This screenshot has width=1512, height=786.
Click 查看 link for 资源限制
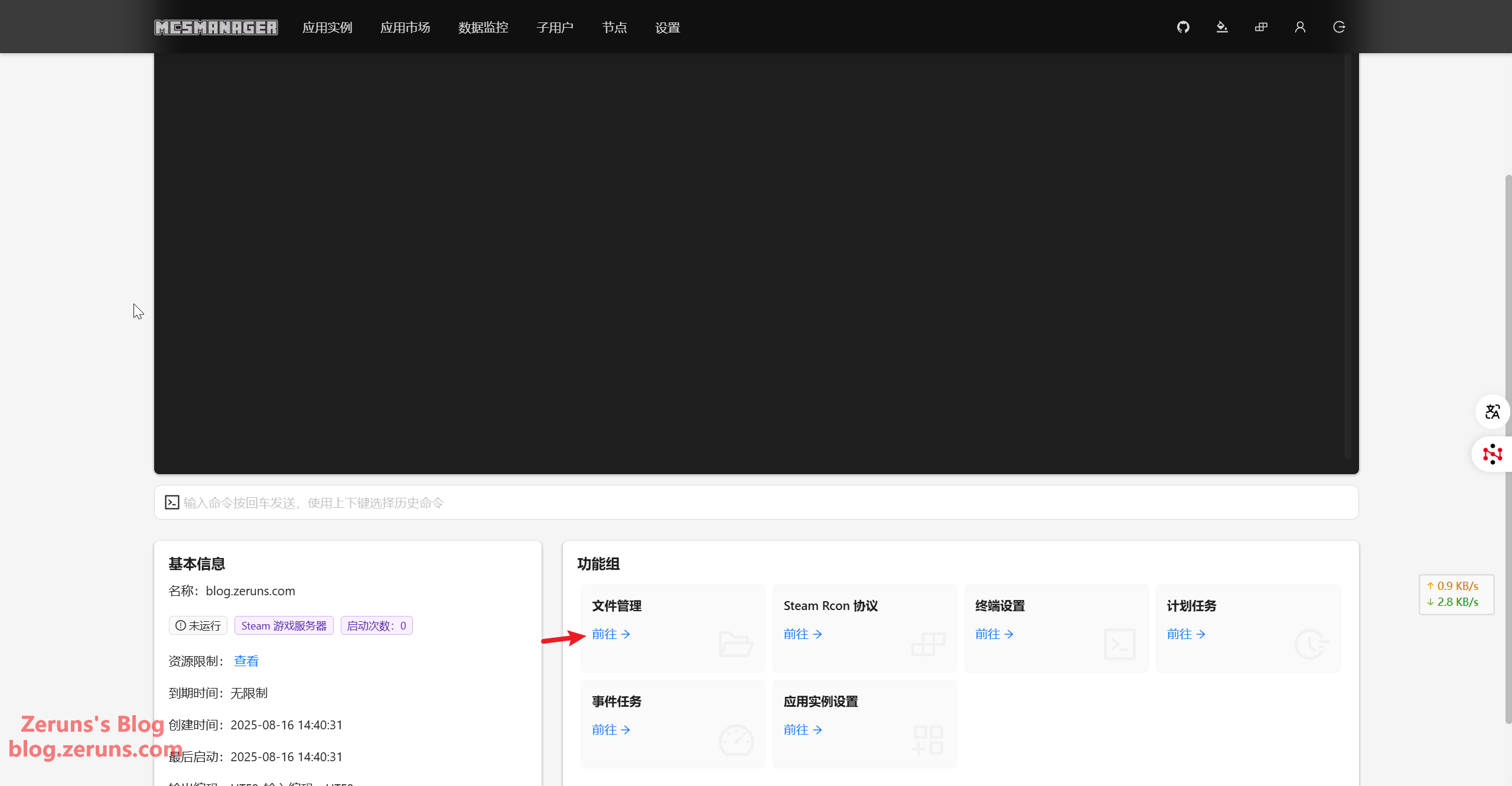click(246, 661)
